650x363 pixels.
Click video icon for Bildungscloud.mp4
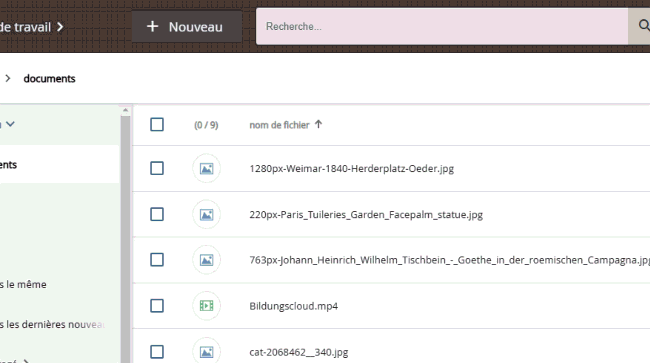click(206, 306)
